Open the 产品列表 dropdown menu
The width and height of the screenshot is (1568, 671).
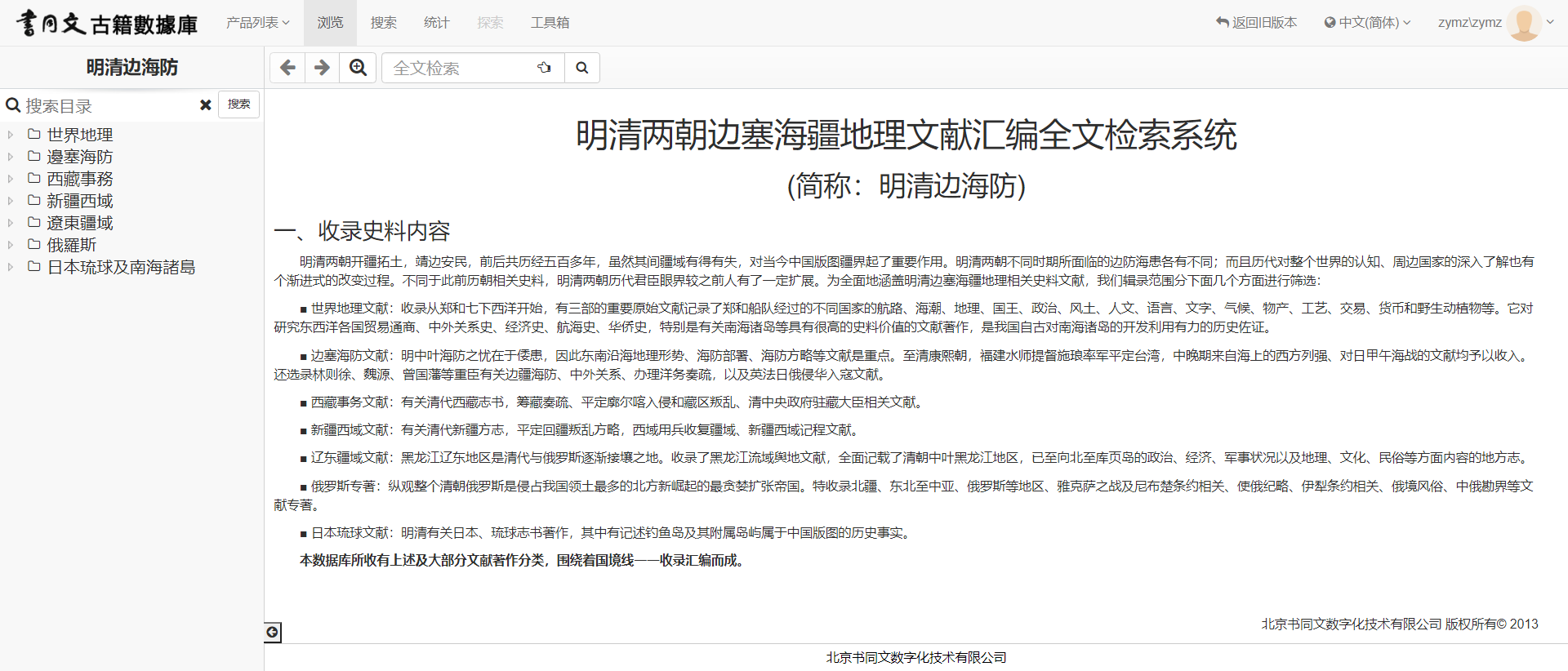coord(257,23)
